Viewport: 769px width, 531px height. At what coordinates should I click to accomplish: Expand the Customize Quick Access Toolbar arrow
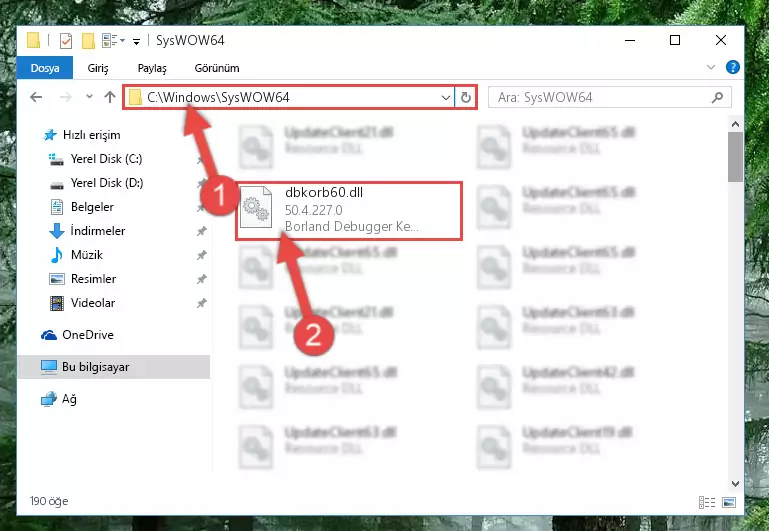(136, 42)
